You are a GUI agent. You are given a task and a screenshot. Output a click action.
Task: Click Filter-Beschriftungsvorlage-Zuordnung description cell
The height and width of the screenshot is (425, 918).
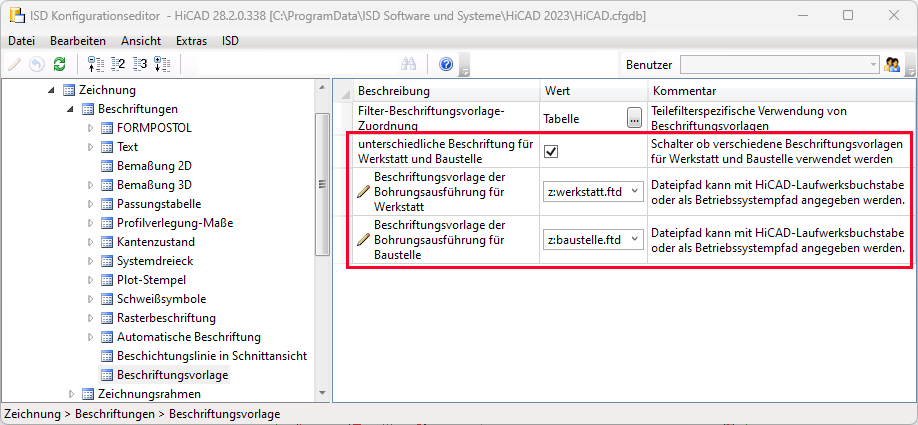tap(446, 118)
